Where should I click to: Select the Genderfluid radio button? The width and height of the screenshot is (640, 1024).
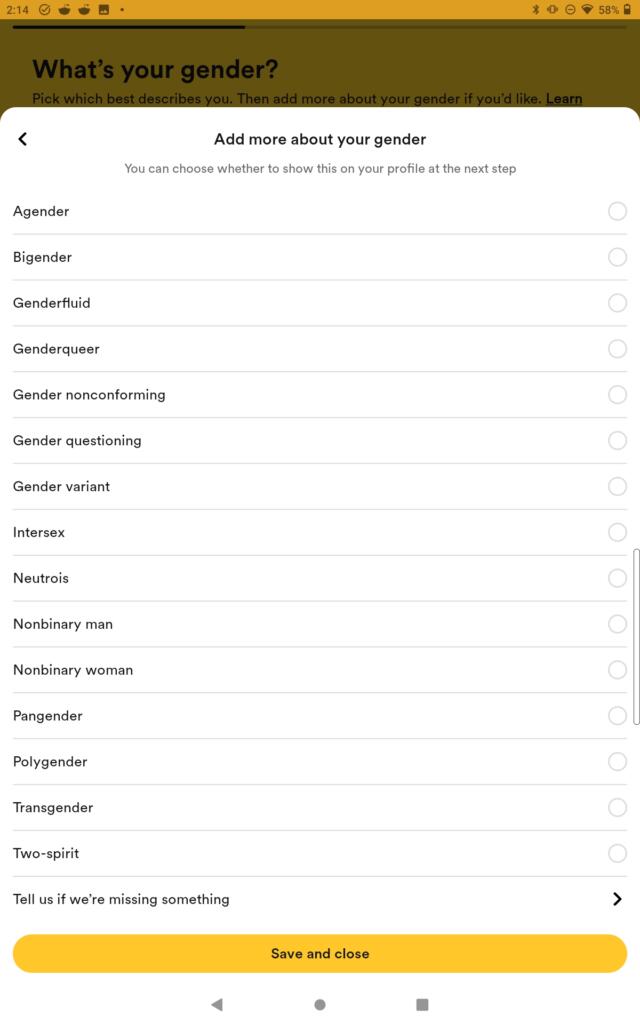(x=617, y=303)
